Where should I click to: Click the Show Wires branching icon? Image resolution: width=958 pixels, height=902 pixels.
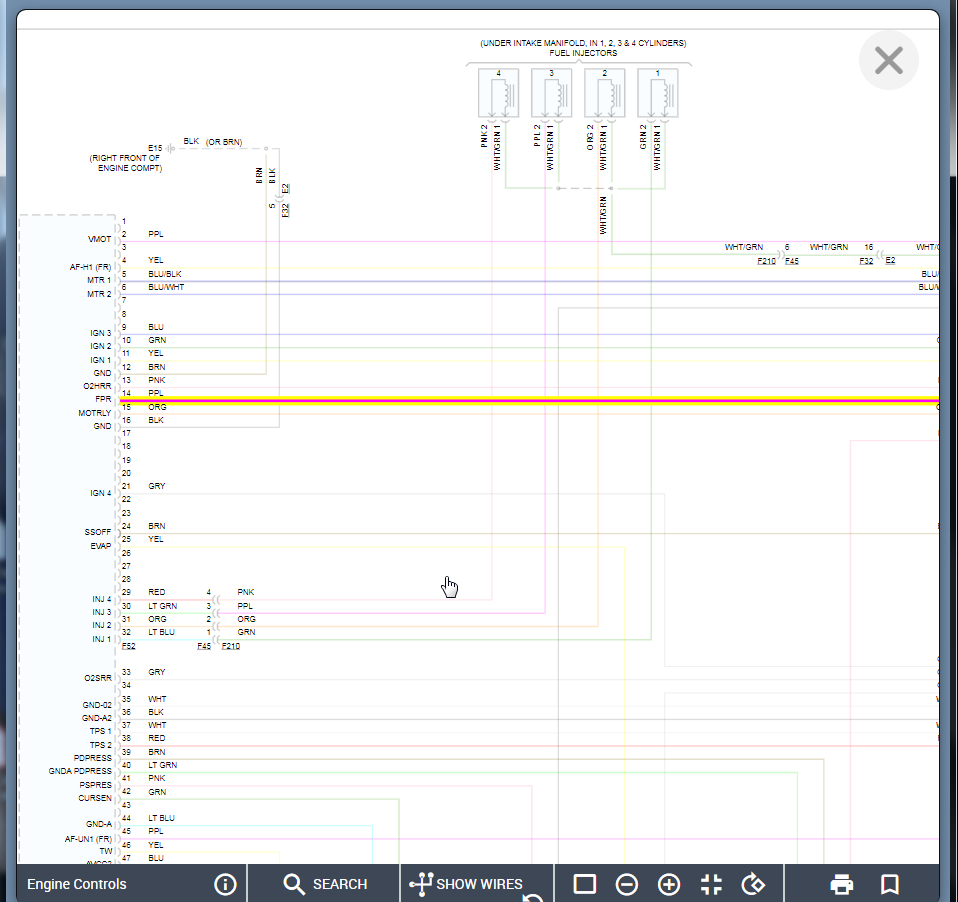[x=422, y=884]
